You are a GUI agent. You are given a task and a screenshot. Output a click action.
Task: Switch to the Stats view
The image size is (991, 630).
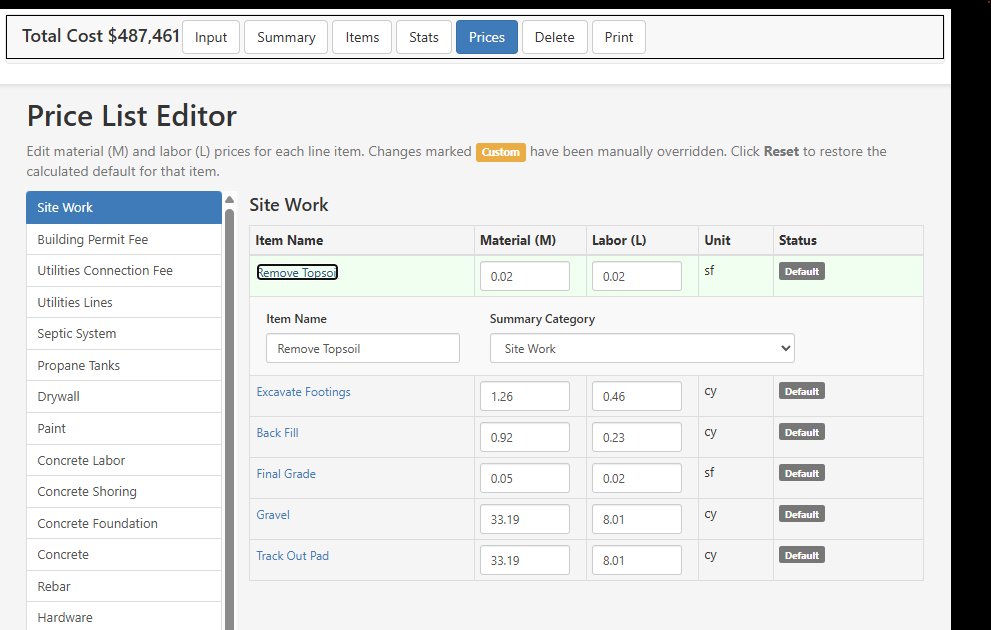tap(423, 37)
